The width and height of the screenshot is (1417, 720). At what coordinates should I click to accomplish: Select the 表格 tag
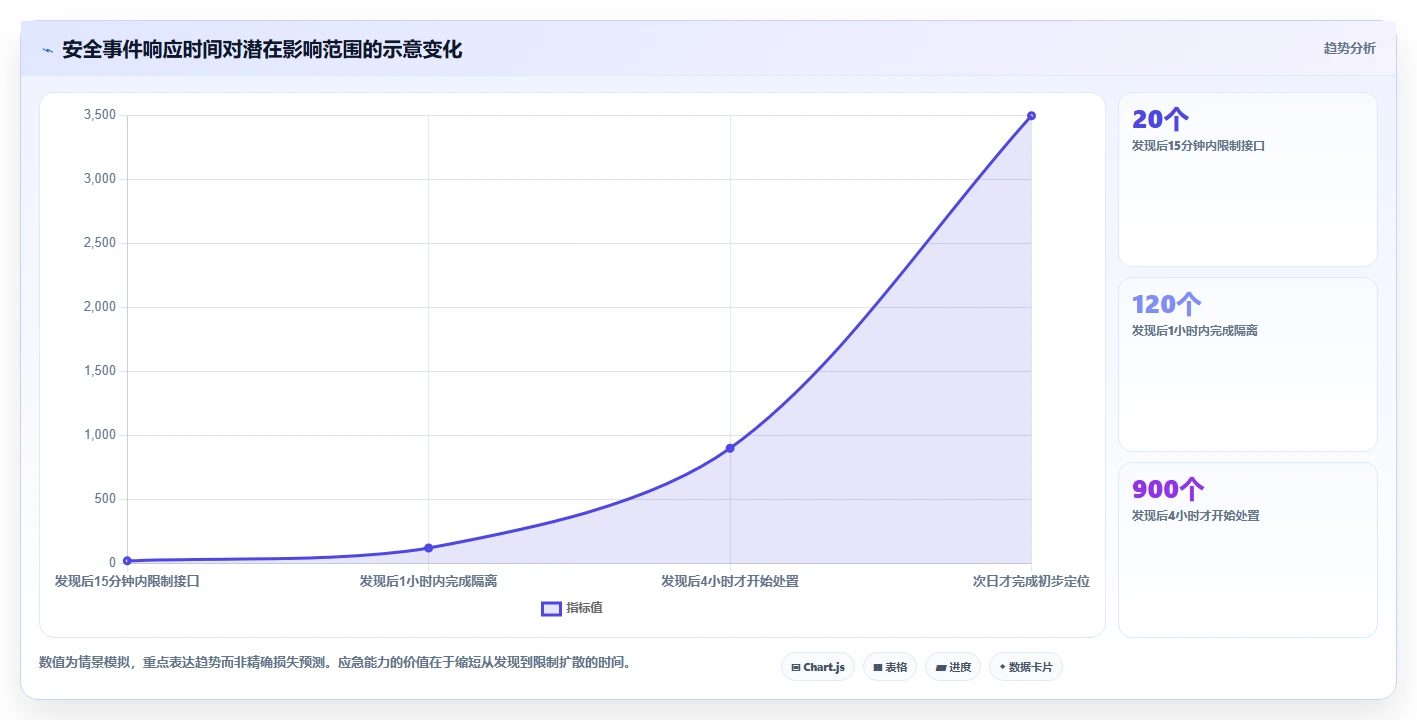click(x=890, y=667)
